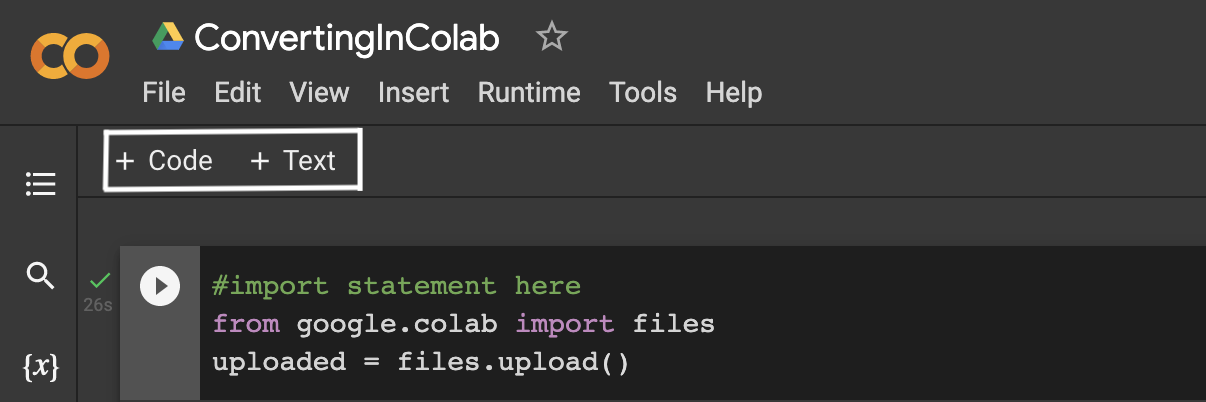Screen dimensions: 1206x402
Task: Click the green execution checkmark
Action: pyautogui.click(x=99, y=280)
